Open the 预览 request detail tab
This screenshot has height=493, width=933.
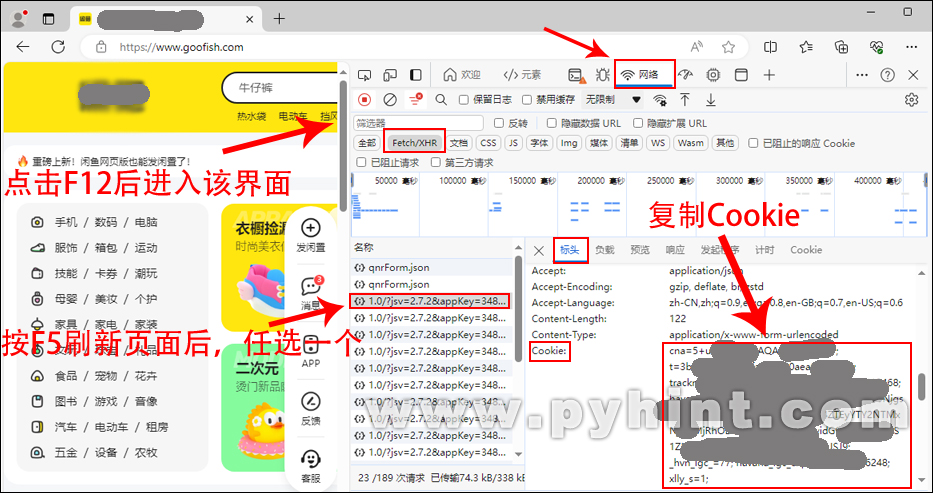click(x=640, y=250)
